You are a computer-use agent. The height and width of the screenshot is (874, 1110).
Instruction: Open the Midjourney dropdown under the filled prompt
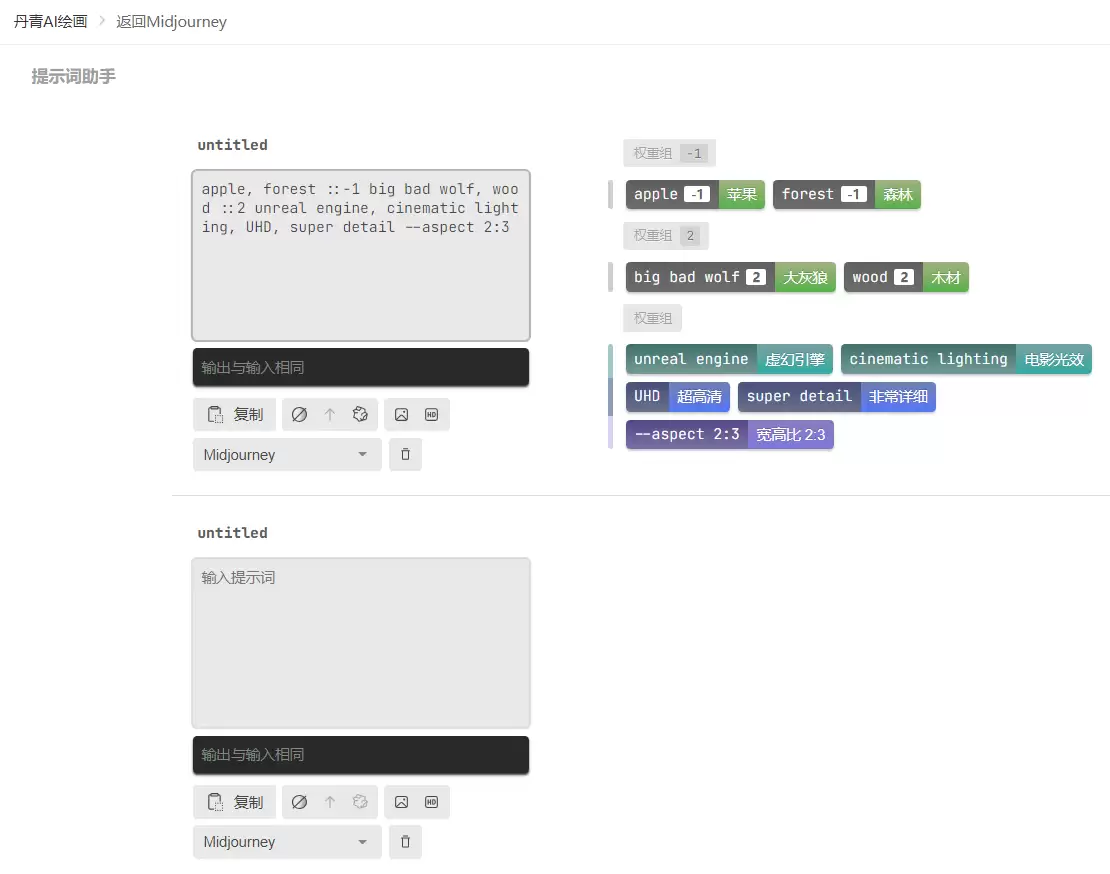click(x=287, y=454)
